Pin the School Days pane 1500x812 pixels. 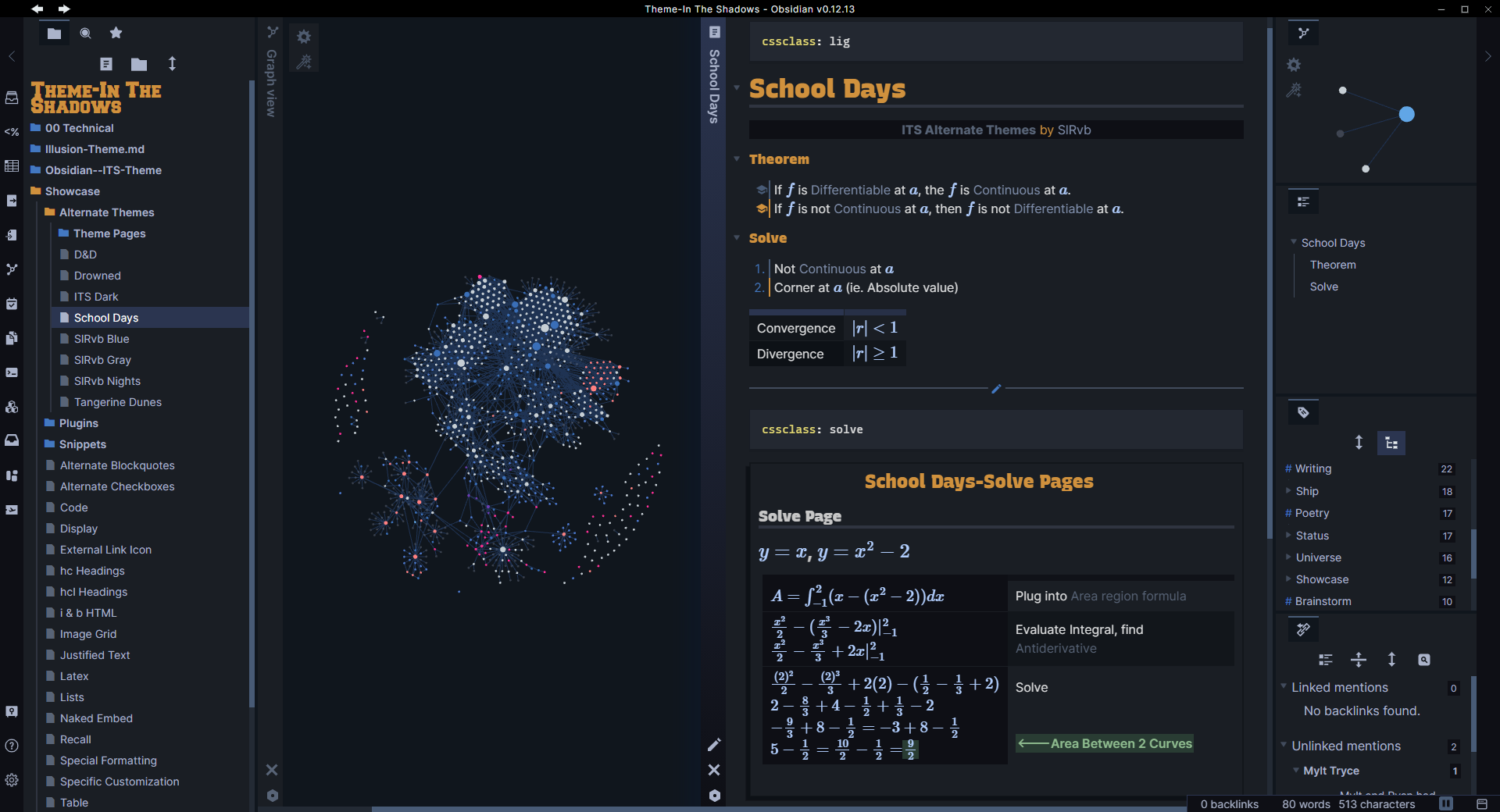pyautogui.click(x=714, y=796)
